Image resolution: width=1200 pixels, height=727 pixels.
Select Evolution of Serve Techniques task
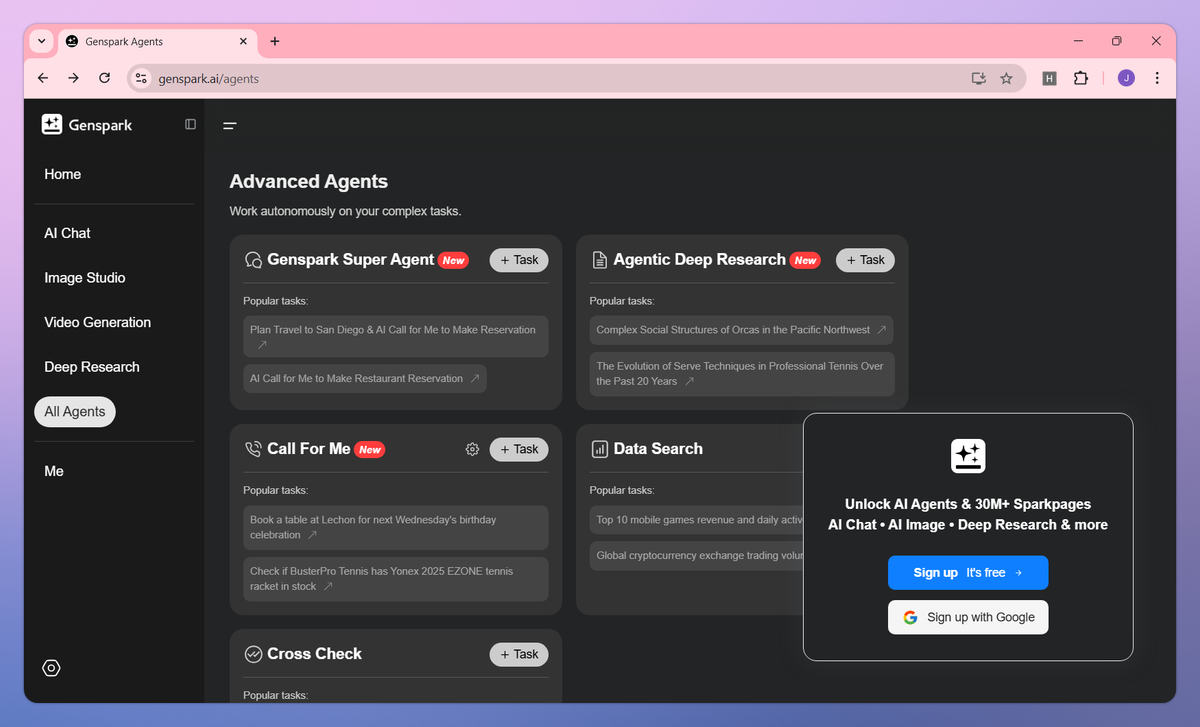(742, 373)
